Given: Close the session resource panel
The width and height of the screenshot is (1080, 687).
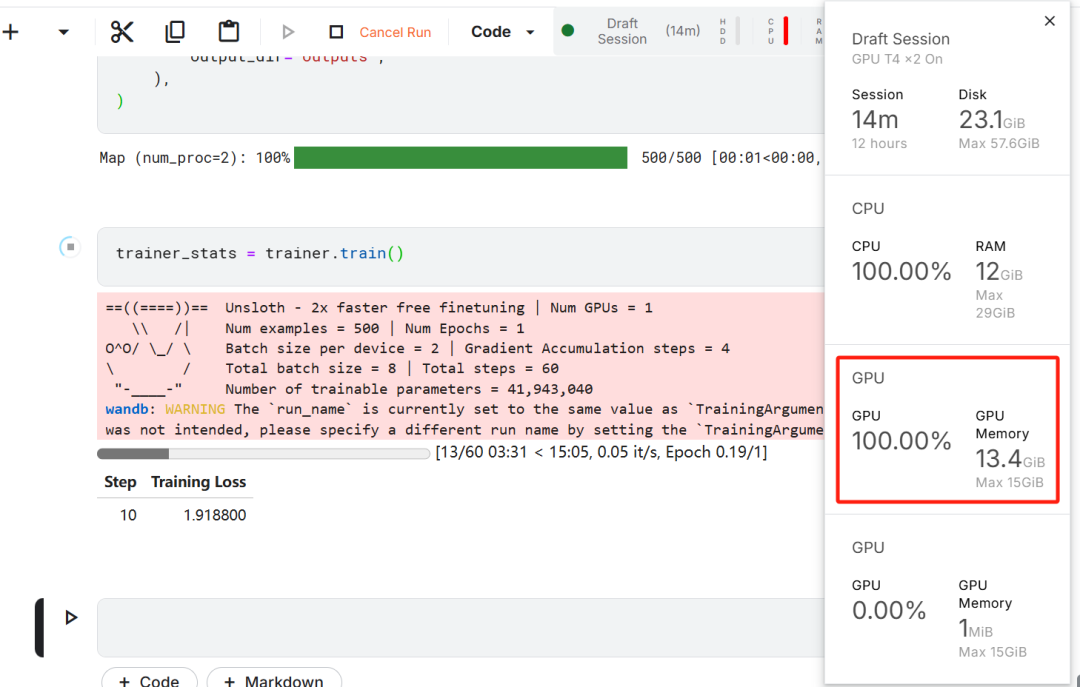Looking at the screenshot, I should [x=1049, y=21].
